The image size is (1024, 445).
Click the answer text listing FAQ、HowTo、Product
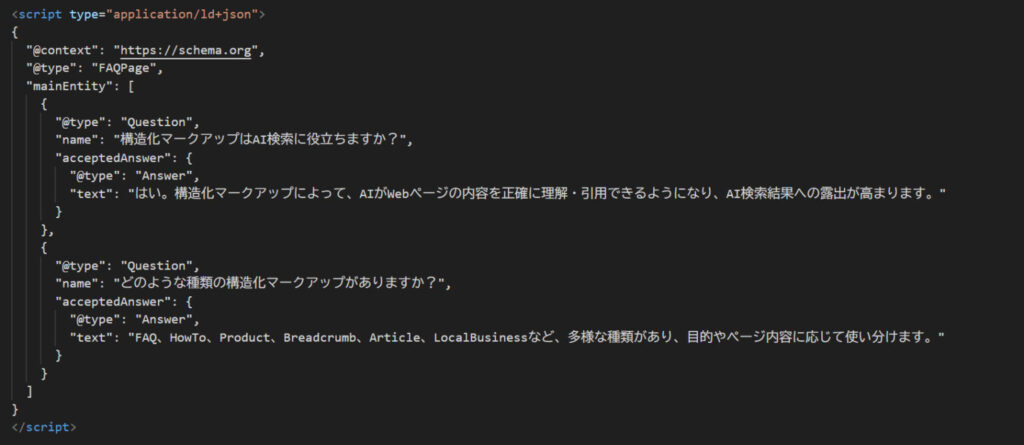pos(536,337)
